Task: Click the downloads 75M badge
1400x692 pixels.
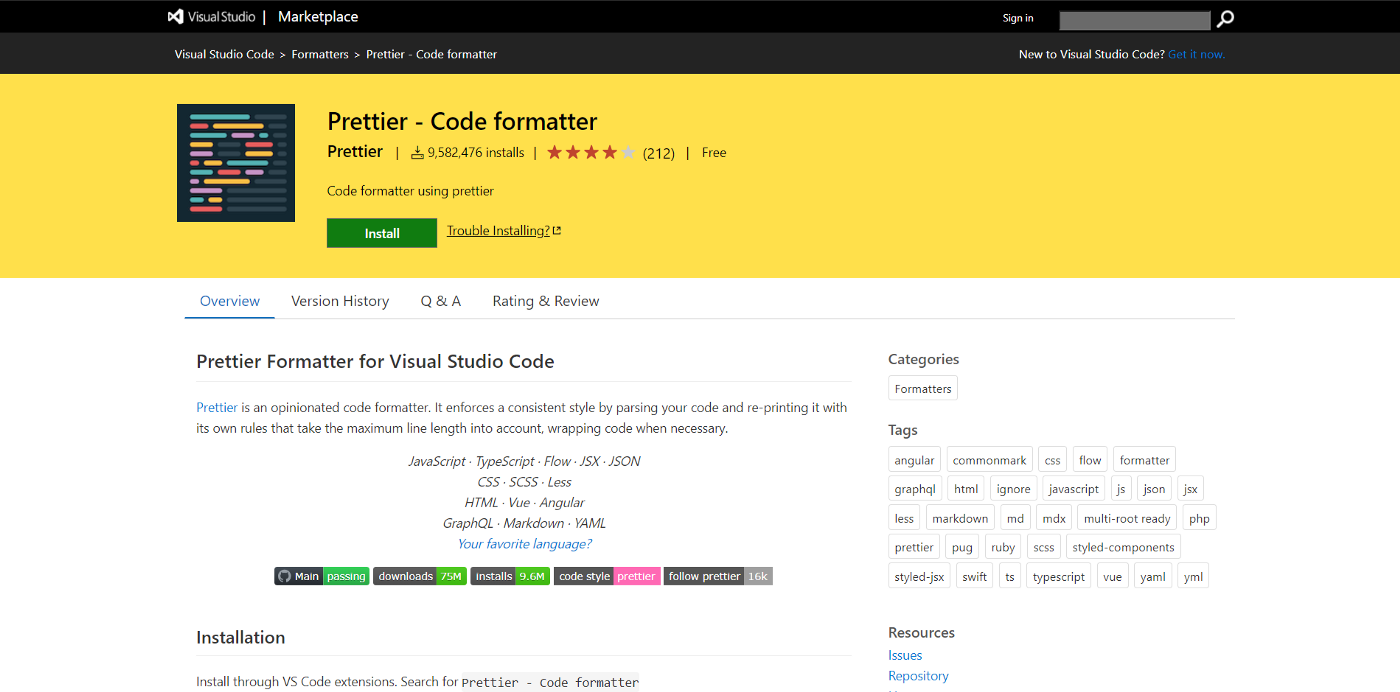Action: coord(420,576)
